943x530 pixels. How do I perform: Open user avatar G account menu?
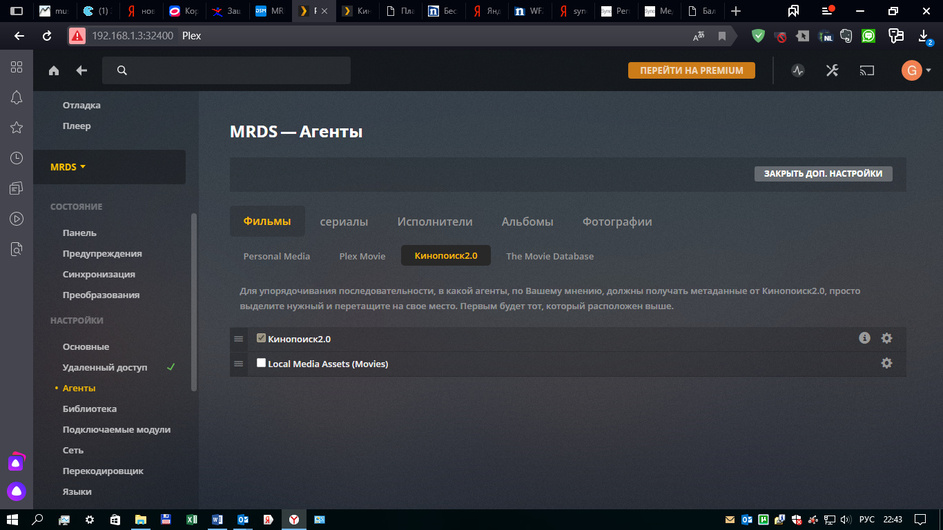click(915, 70)
